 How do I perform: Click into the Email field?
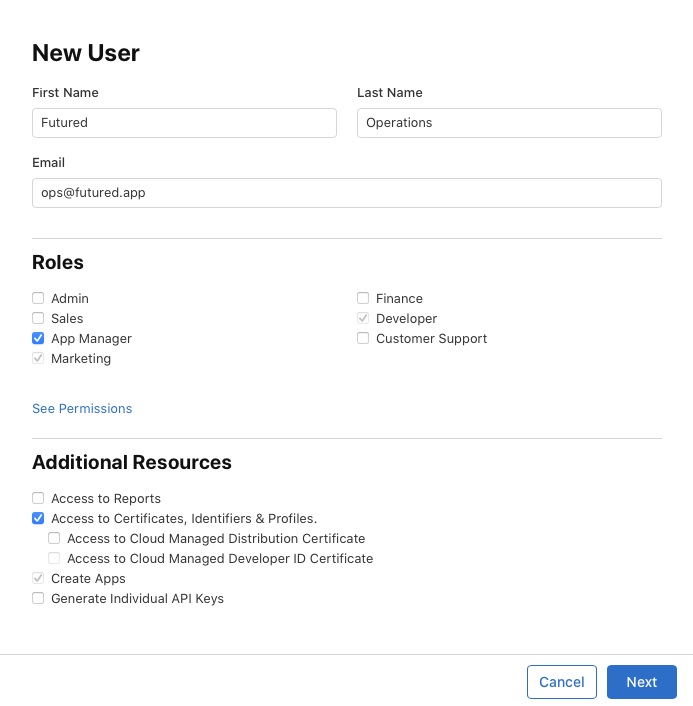coord(346,193)
